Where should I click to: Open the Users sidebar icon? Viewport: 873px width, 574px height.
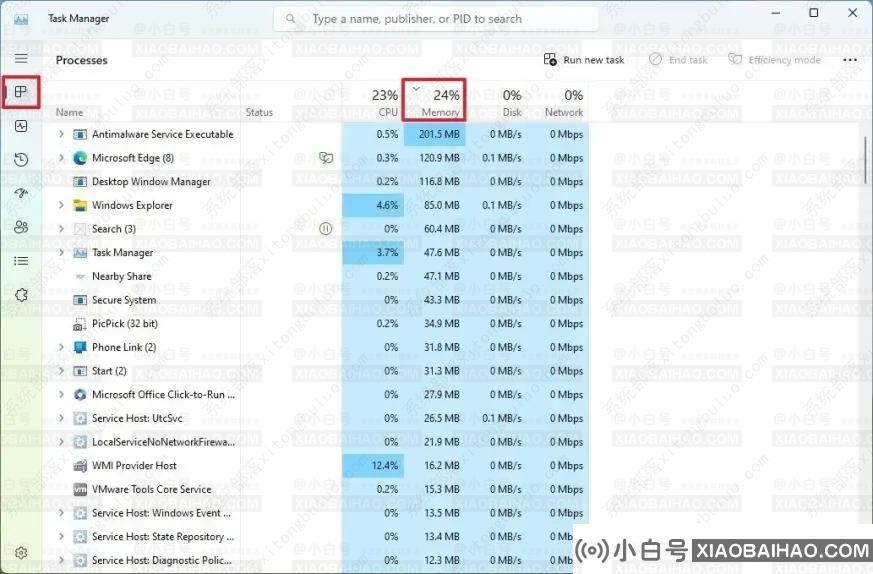(x=21, y=227)
